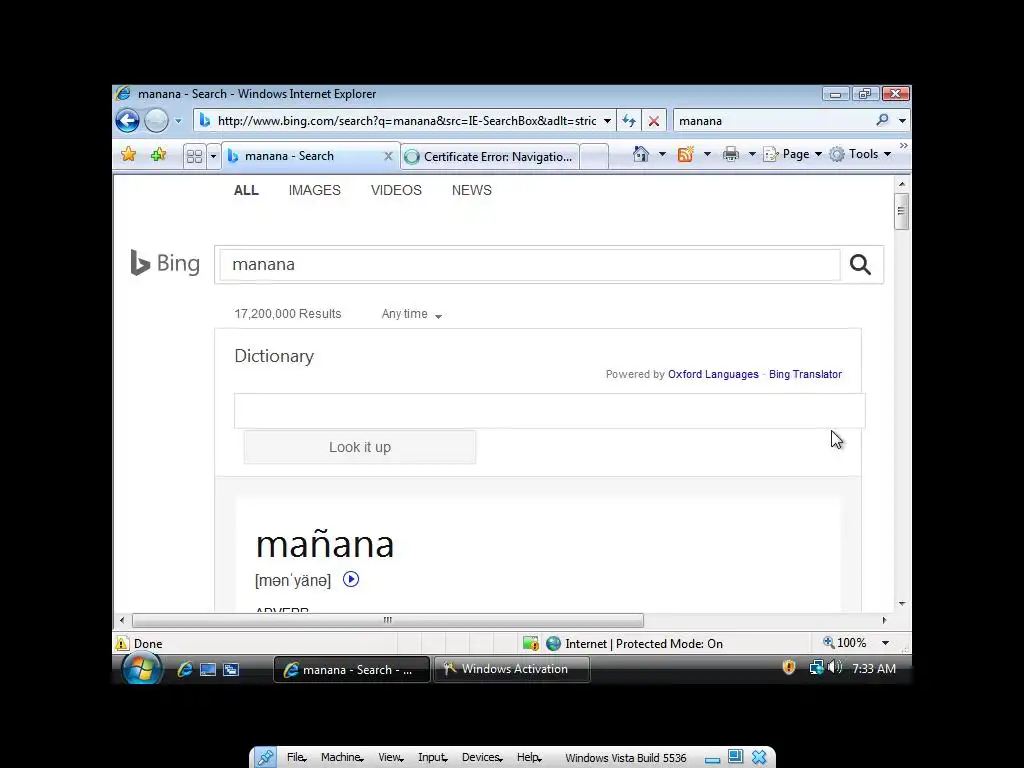Click the horizontal scrollbar right arrow
The height and width of the screenshot is (768, 1024).
click(x=884, y=620)
